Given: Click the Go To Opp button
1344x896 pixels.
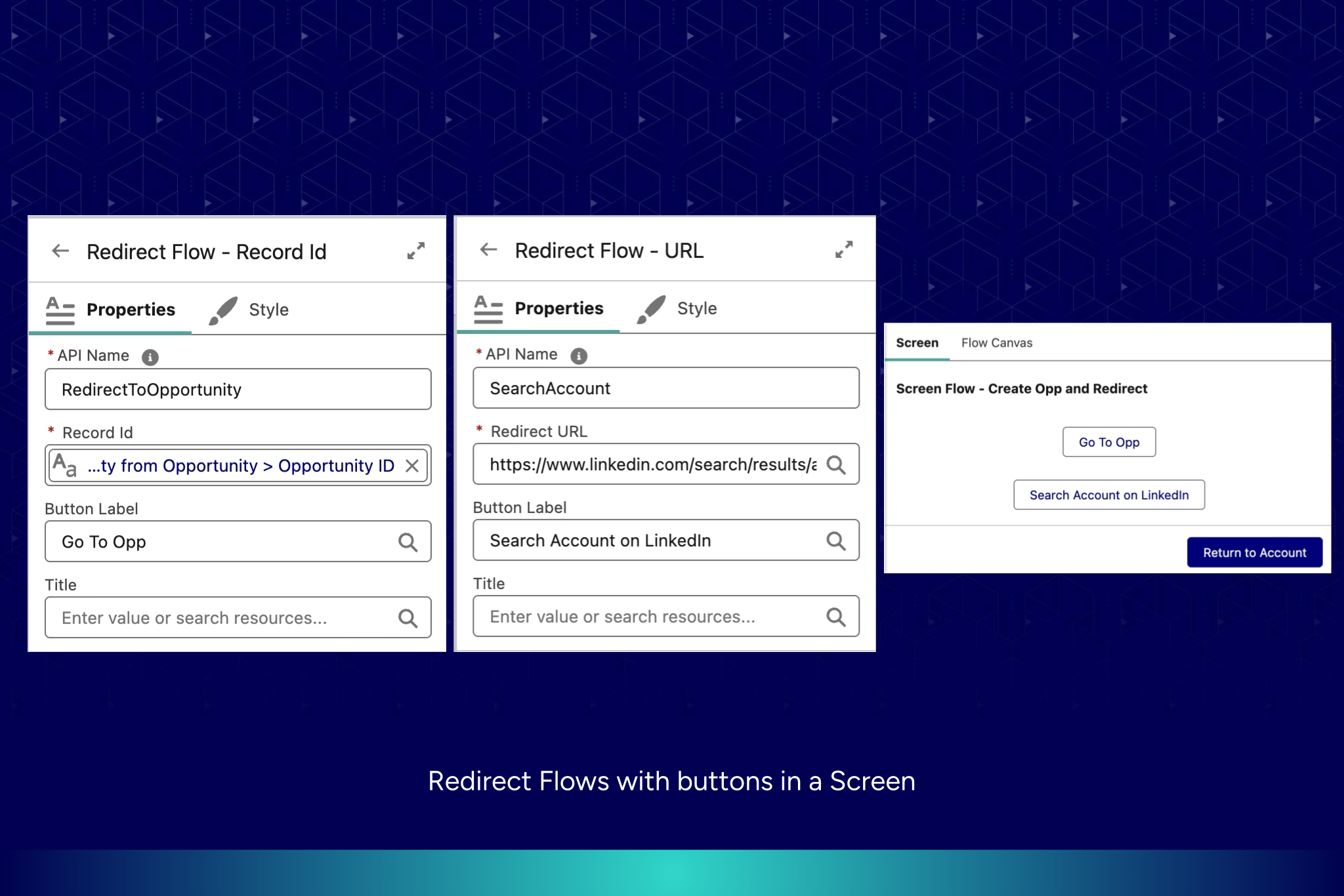Looking at the screenshot, I should click(1109, 442).
